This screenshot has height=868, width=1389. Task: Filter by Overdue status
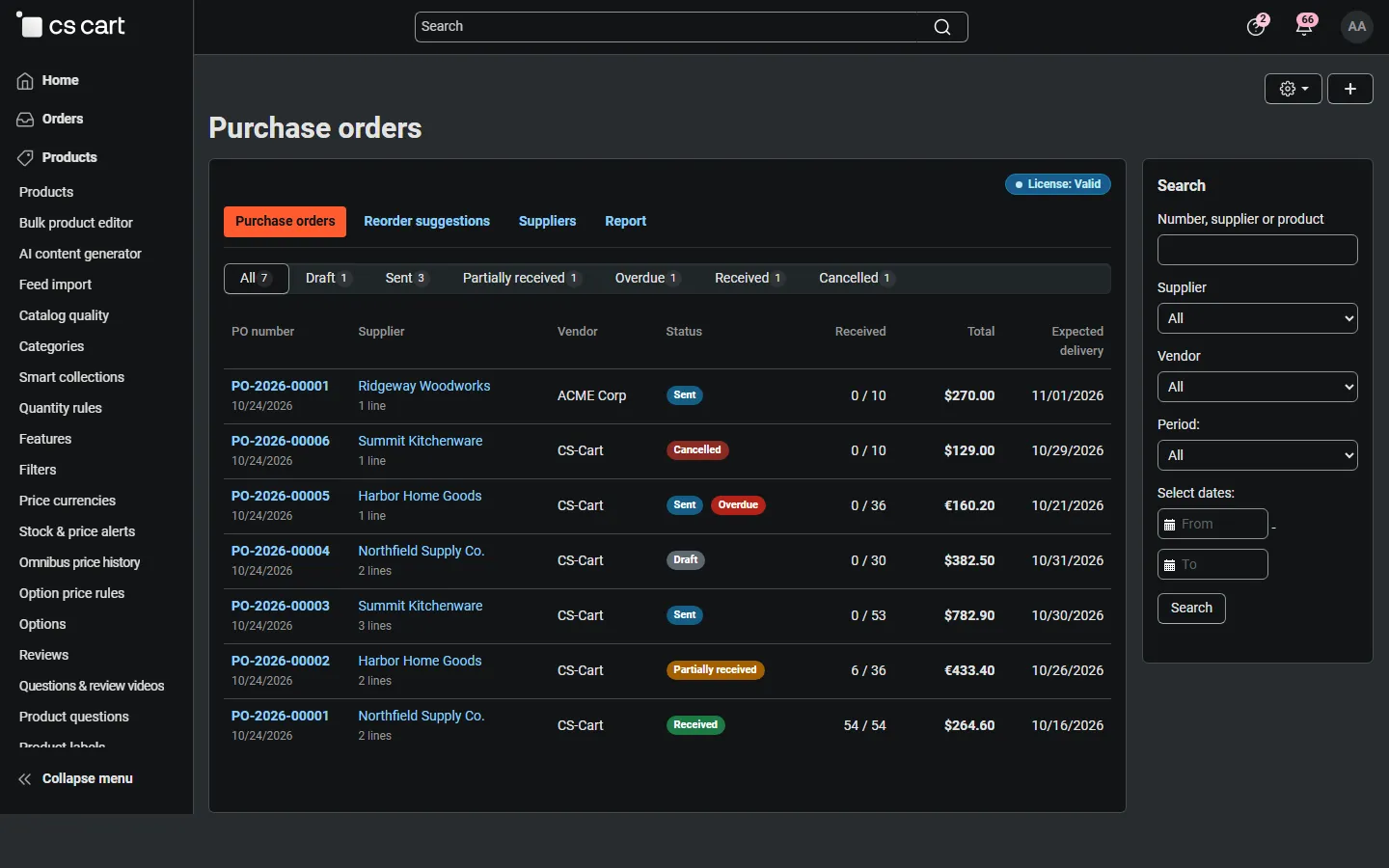(647, 279)
